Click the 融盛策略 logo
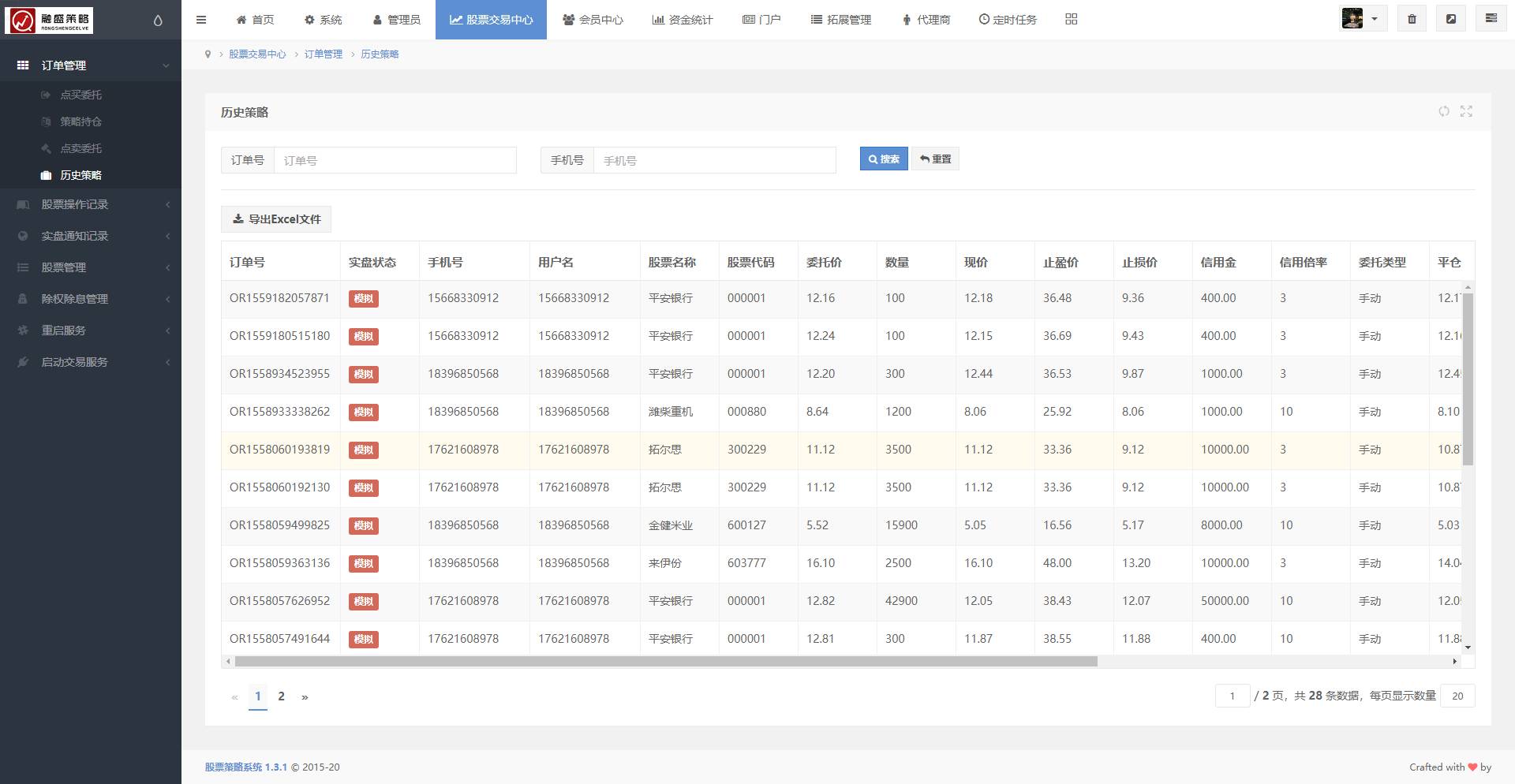The image size is (1515, 784). coord(49,21)
